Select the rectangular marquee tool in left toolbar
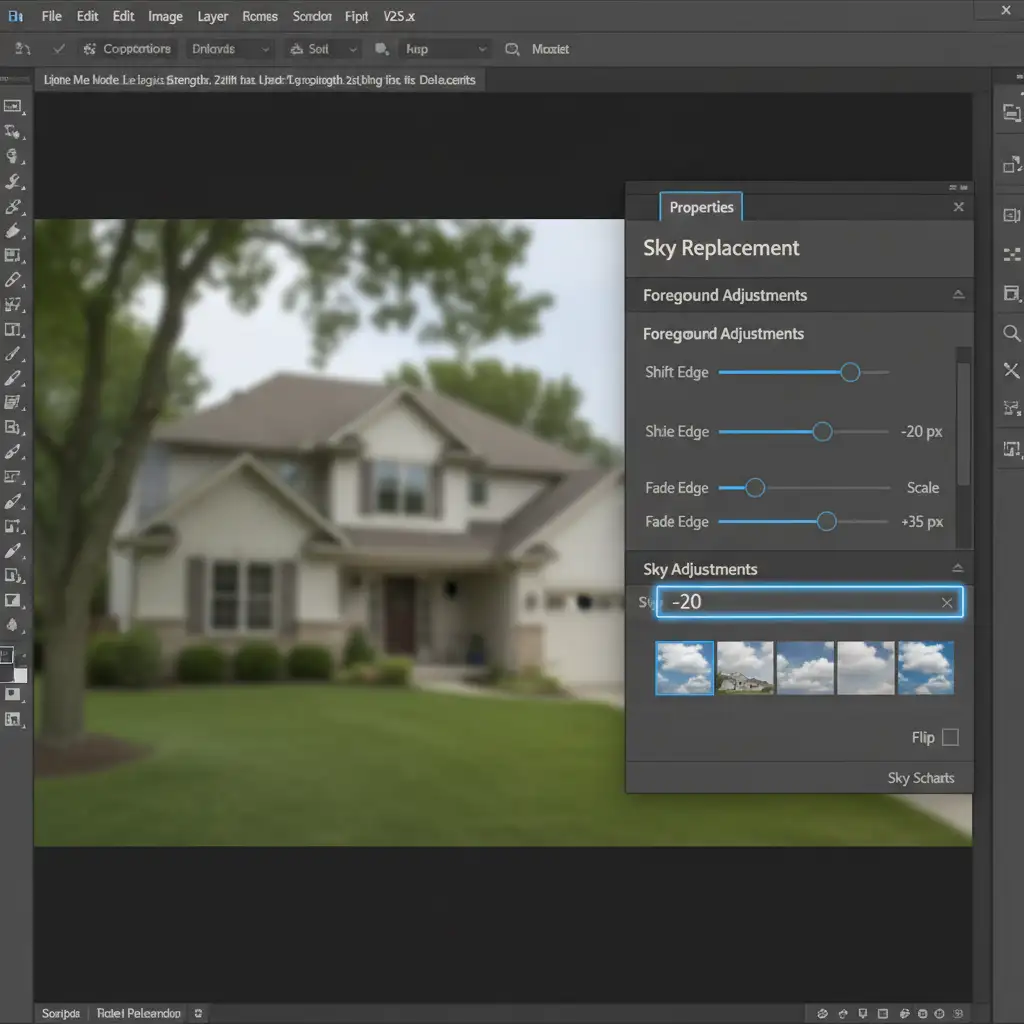 (13, 106)
